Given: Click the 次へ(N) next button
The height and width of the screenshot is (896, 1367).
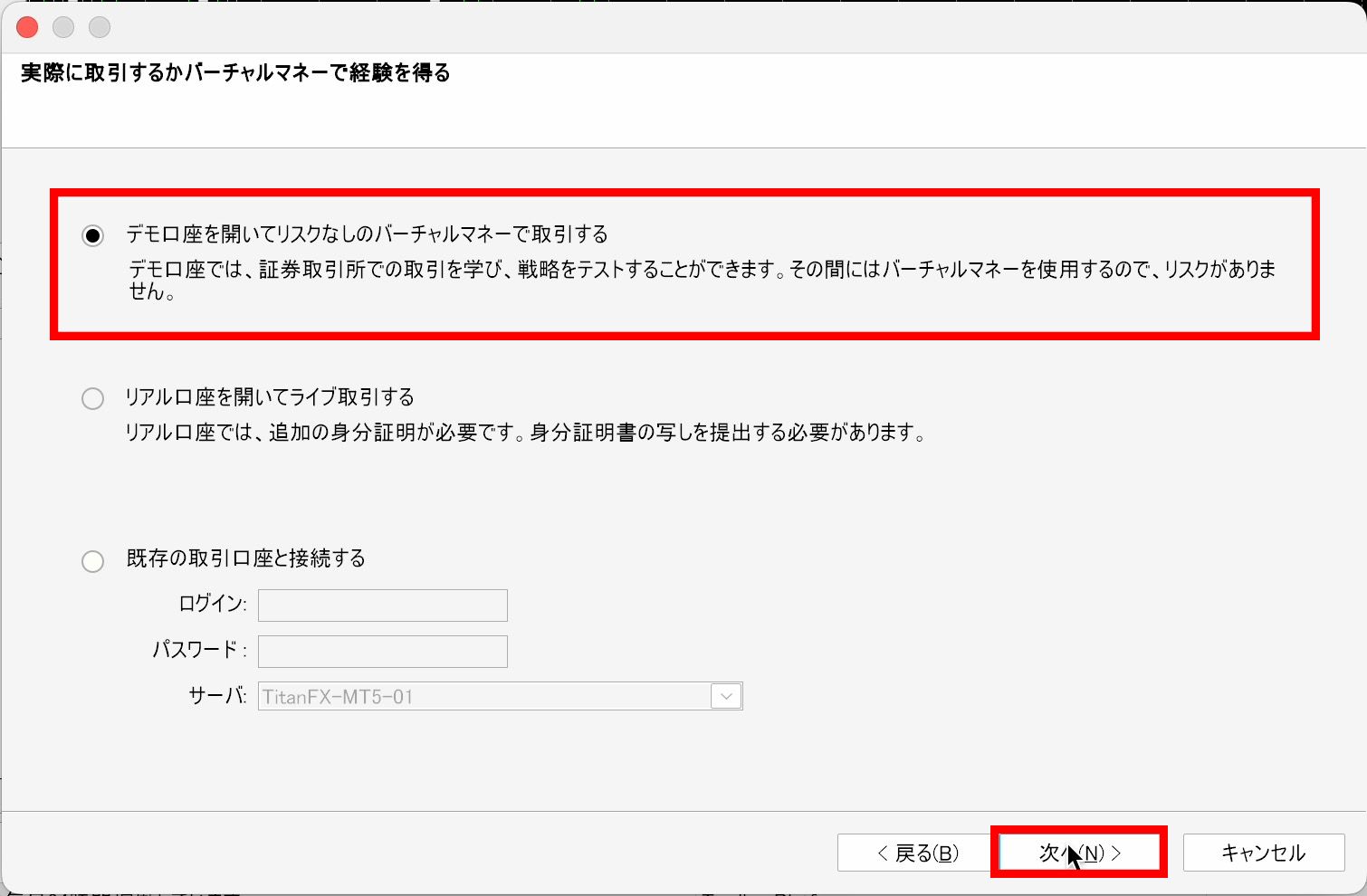Looking at the screenshot, I should pyautogui.click(x=1079, y=853).
